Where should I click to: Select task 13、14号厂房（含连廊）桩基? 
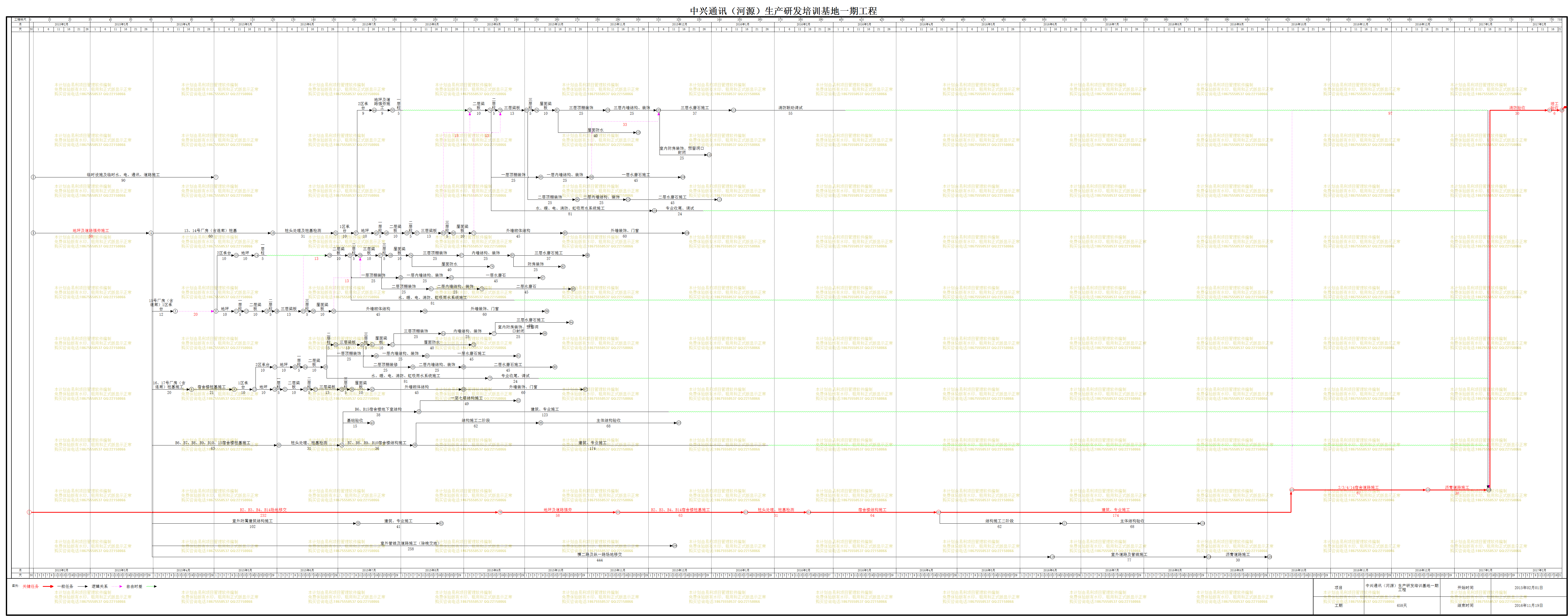(211, 231)
